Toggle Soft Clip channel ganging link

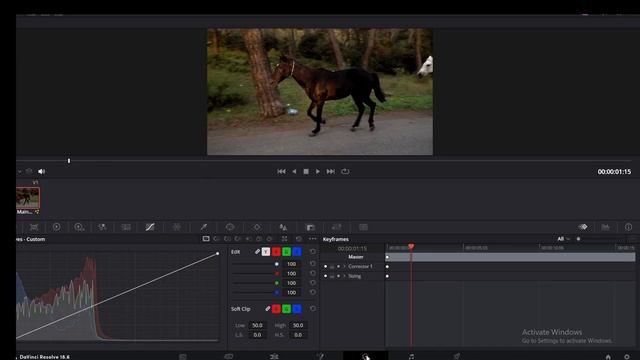(x=267, y=309)
